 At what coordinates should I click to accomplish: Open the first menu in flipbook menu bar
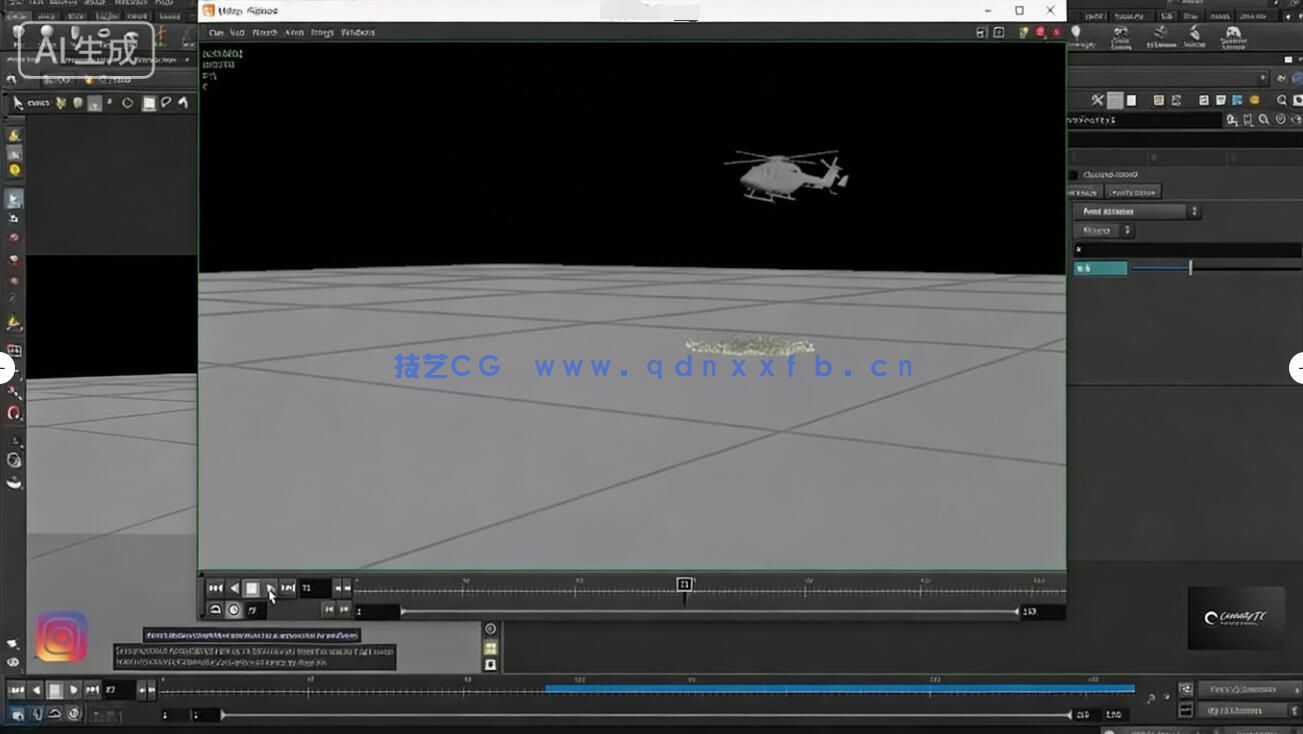pyautogui.click(x=215, y=33)
